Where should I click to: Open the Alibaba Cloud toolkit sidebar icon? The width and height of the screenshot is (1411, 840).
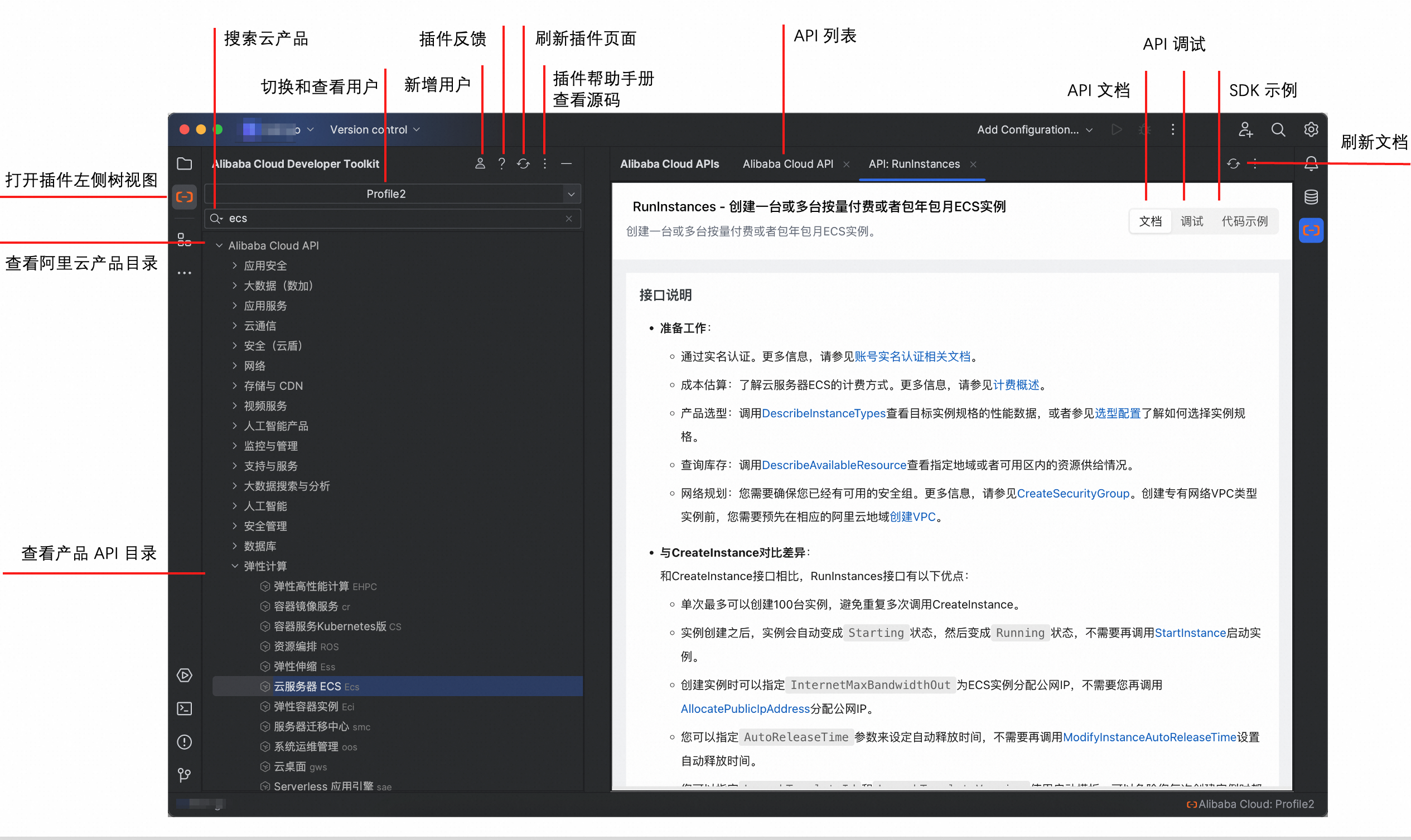[185, 197]
